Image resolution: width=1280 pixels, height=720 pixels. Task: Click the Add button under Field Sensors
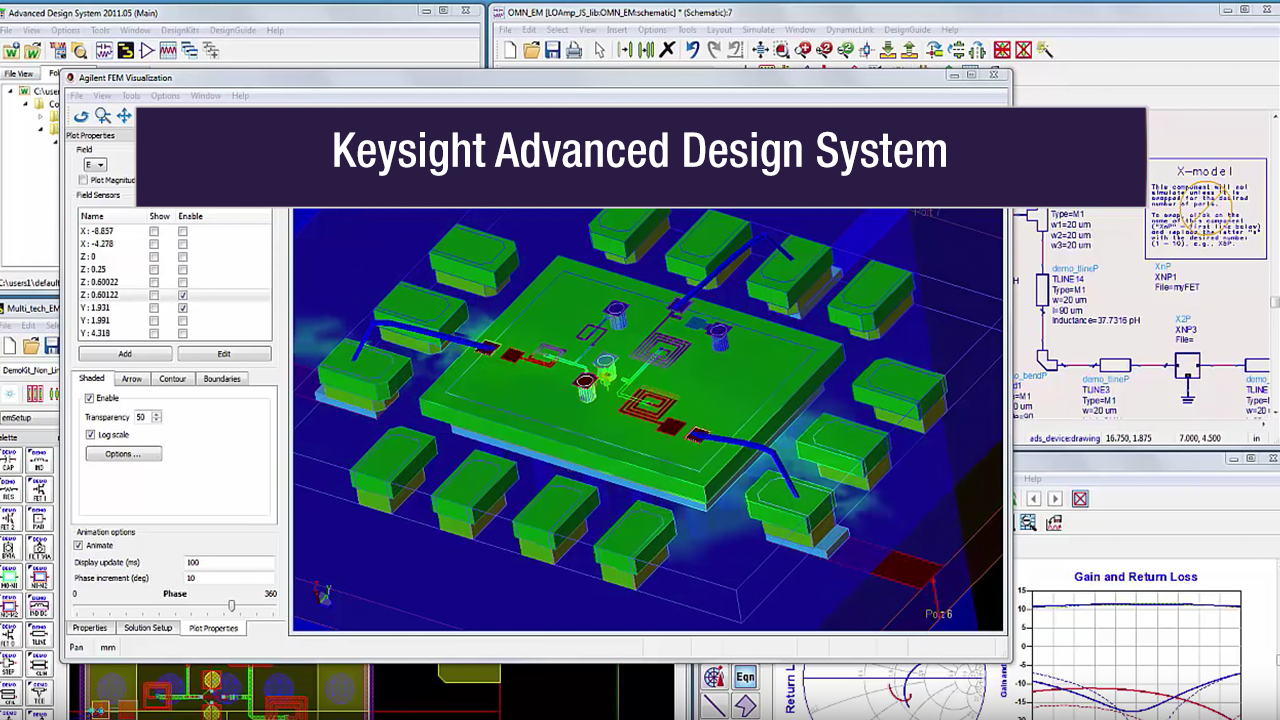125,353
